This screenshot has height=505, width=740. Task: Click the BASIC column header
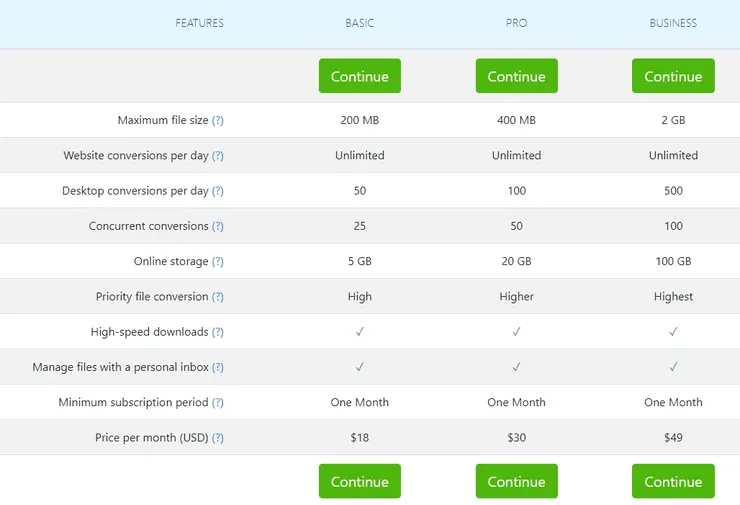coord(360,23)
